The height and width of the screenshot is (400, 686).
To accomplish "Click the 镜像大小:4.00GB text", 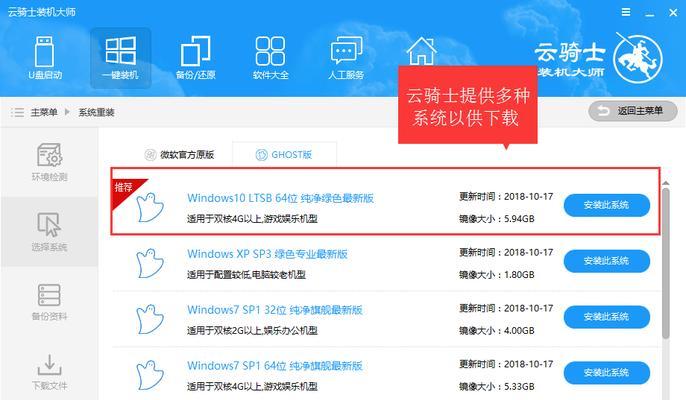I will click(x=497, y=331).
